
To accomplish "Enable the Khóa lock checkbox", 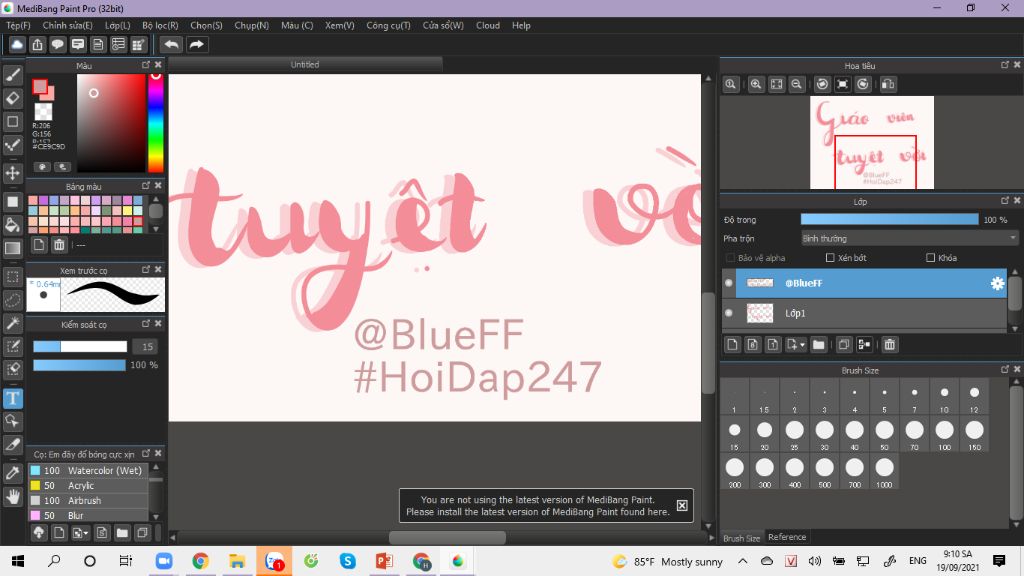I will pos(931,258).
